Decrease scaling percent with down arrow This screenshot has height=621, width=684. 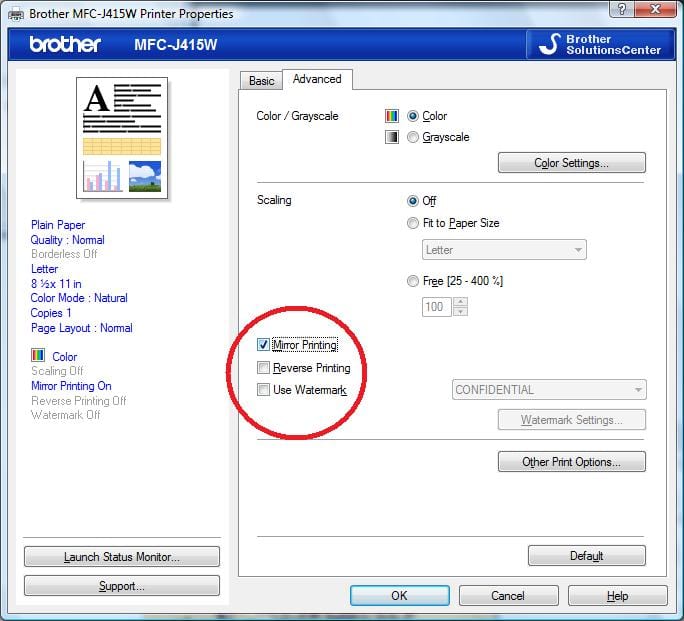(461, 311)
